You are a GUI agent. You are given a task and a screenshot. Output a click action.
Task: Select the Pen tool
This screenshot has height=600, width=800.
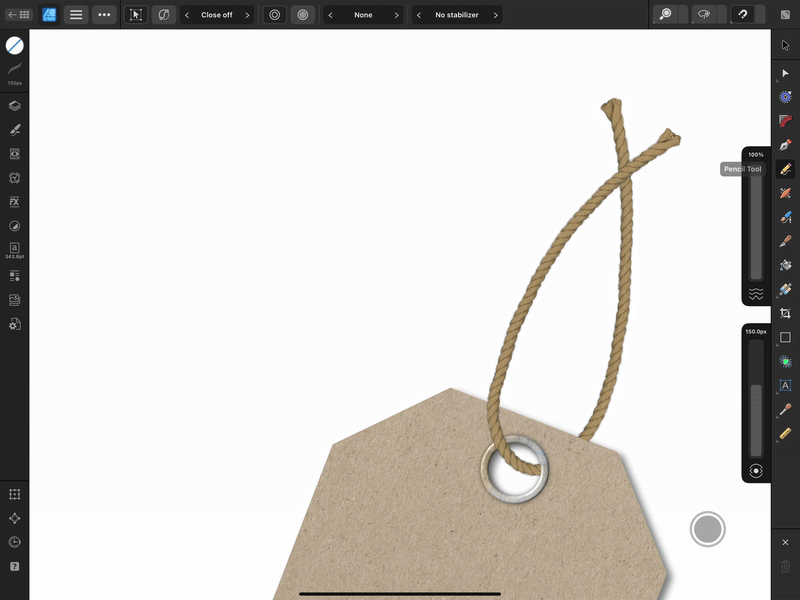point(785,145)
